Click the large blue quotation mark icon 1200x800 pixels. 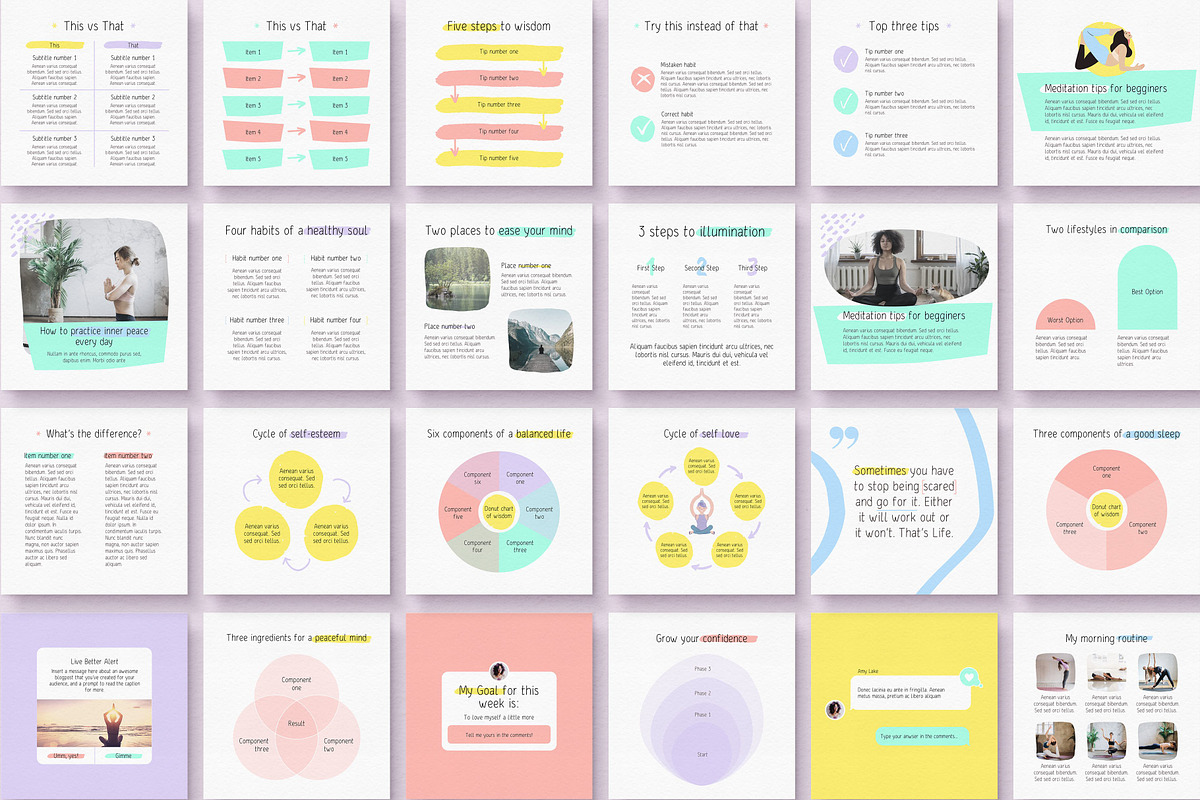point(844,437)
